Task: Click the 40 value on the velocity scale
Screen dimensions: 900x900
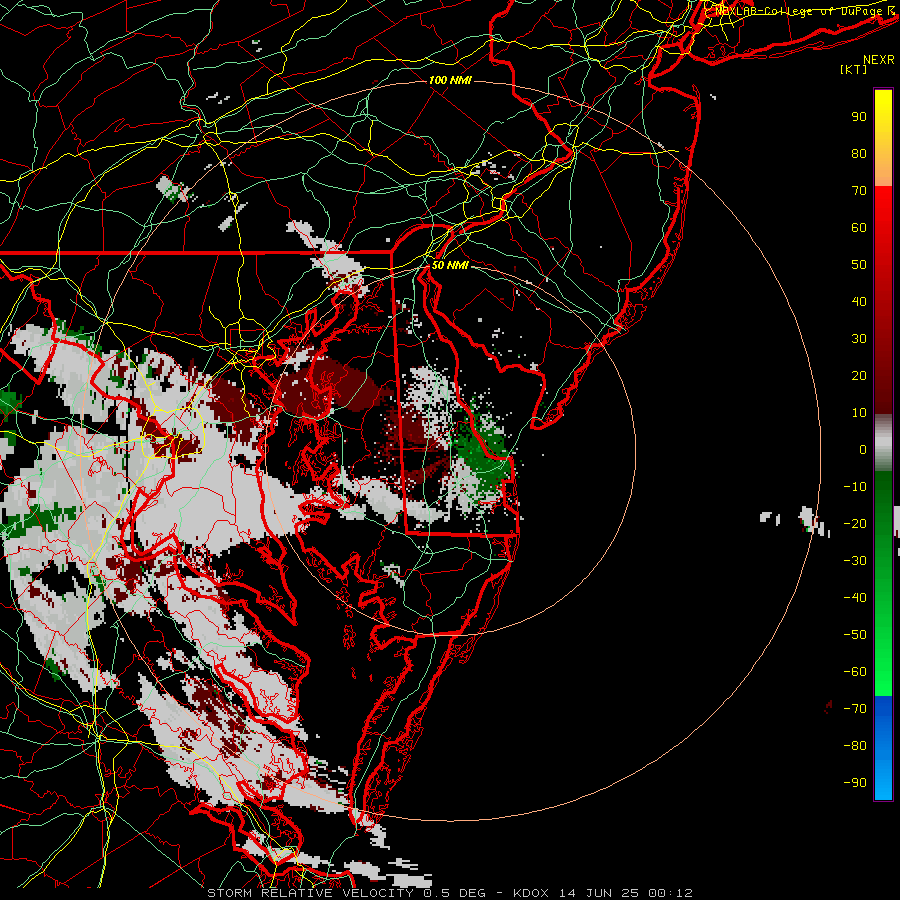Action: coord(859,302)
